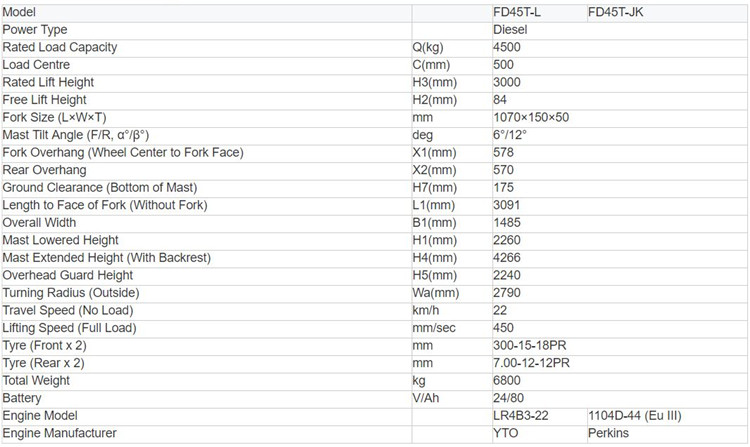This screenshot has width=750, height=447.
Task: Select the Load Centre label
Action: click(x=36, y=65)
